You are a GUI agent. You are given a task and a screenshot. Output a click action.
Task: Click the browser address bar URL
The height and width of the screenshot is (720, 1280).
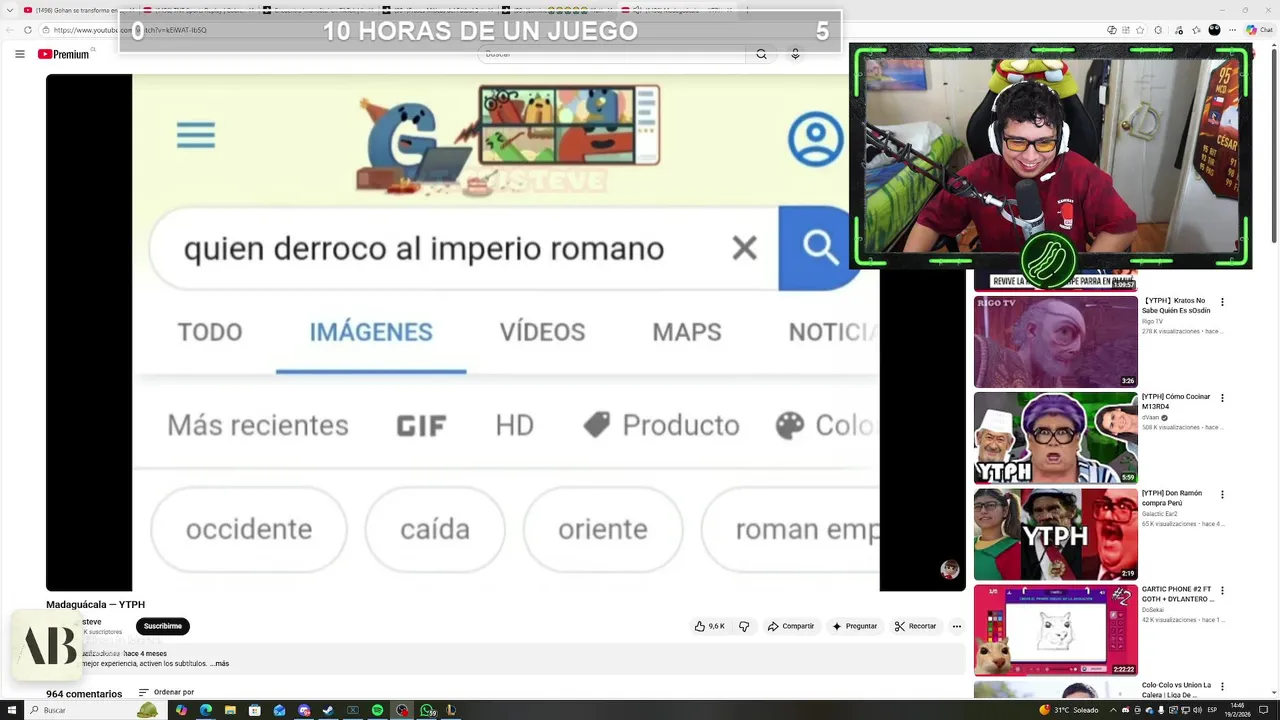(x=129, y=30)
